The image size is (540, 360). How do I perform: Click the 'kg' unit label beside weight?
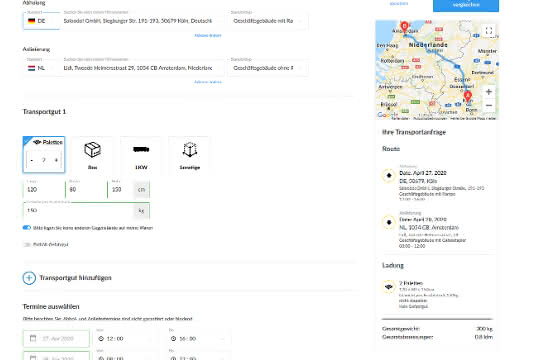[x=142, y=210]
